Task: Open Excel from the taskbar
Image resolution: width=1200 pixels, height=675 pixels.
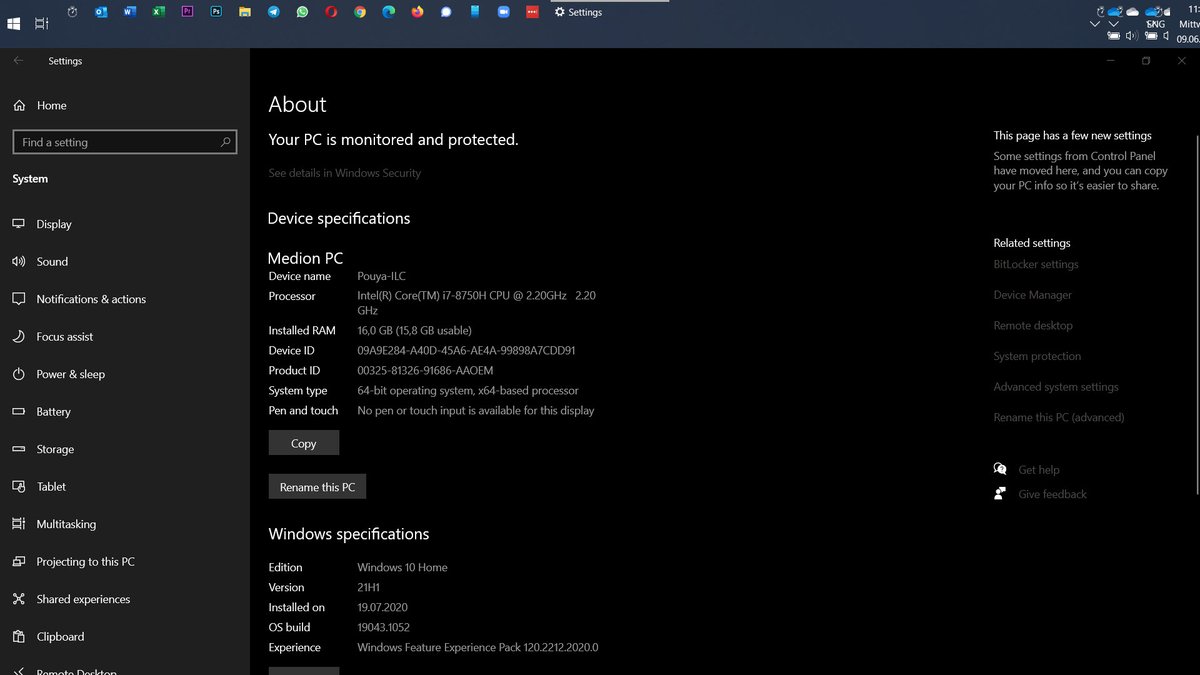Action: click(158, 12)
